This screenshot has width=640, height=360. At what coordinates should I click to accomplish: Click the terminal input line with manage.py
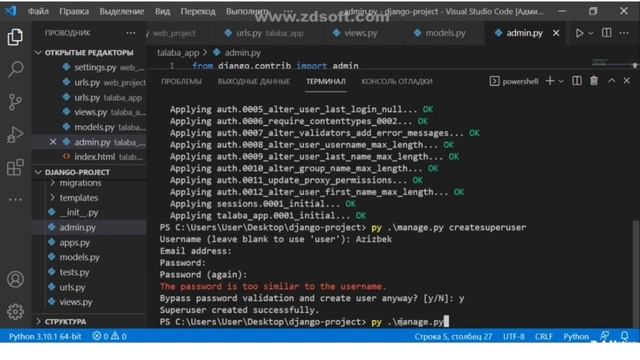[304, 322]
